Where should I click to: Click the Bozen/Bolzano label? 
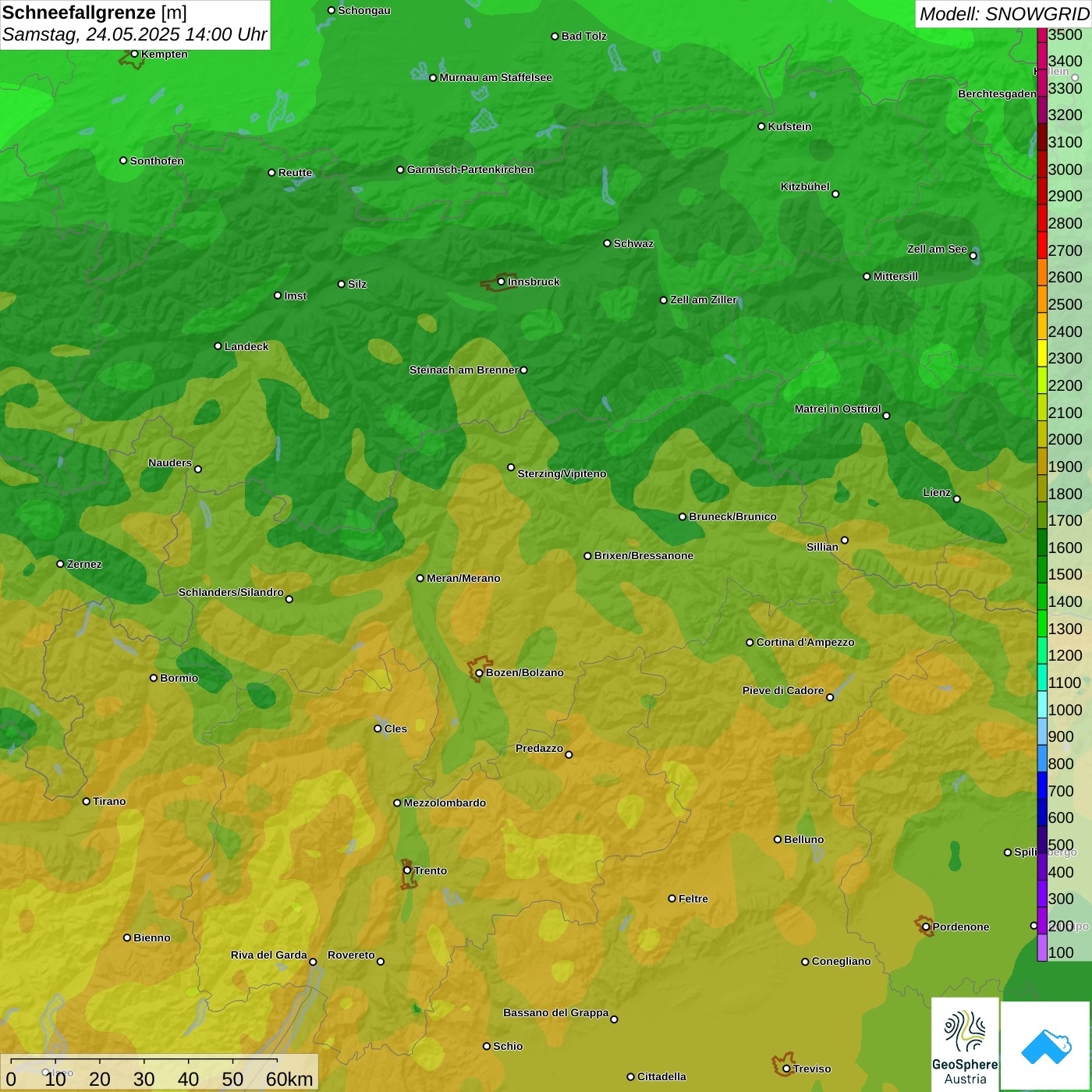(x=525, y=672)
